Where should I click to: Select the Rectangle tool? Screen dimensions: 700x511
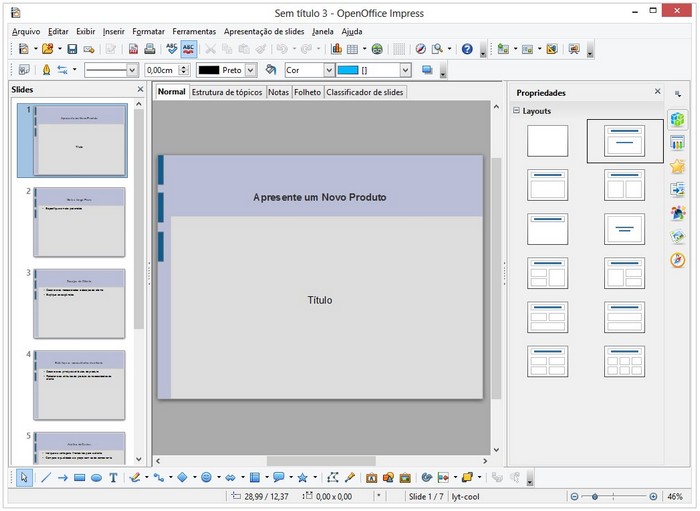(79, 478)
